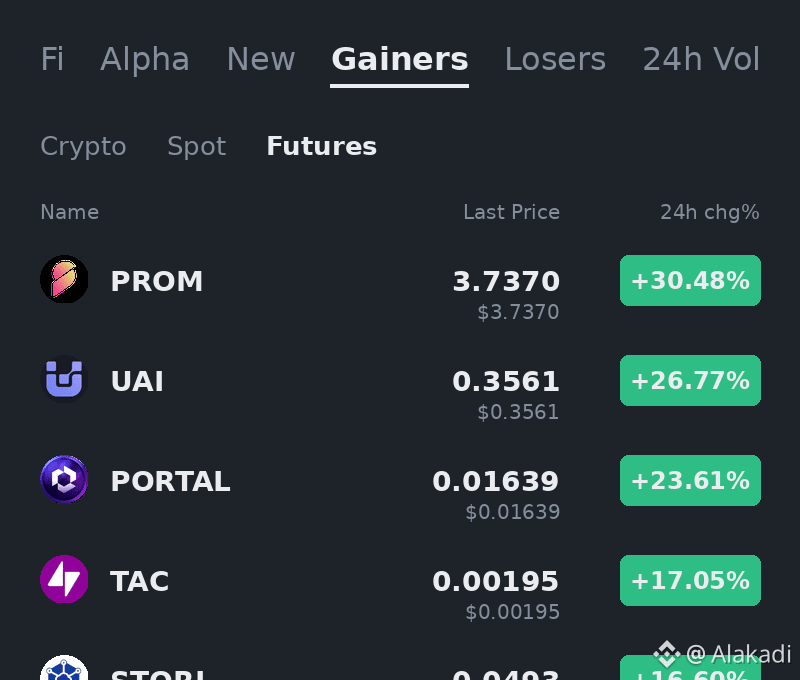The height and width of the screenshot is (680, 800).
Task: Select the Futures sub-tab
Action: 321,146
